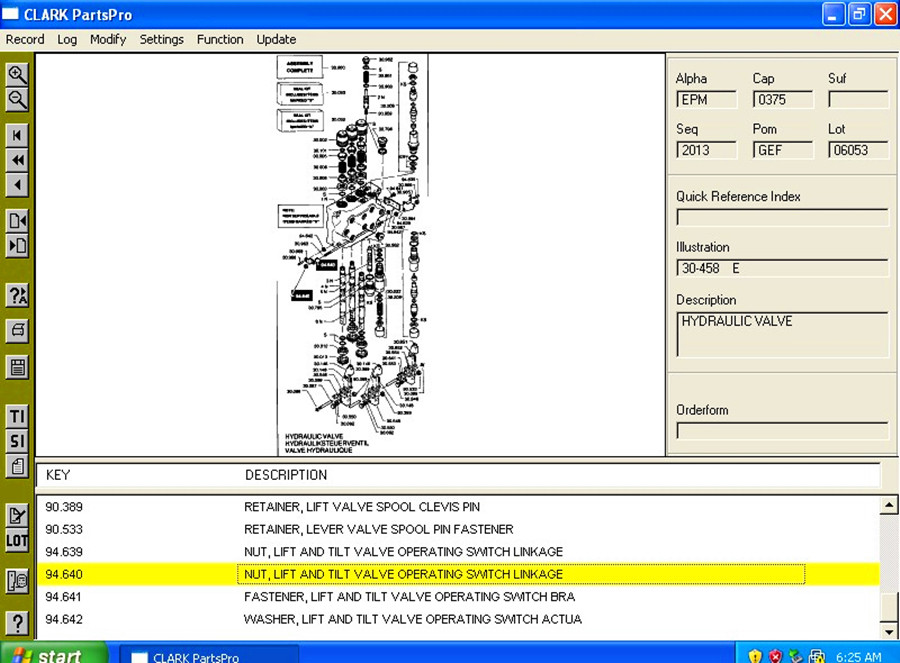The height and width of the screenshot is (663, 900).
Task: Click the Illustration field showing 30-458 E
Action: click(782, 268)
